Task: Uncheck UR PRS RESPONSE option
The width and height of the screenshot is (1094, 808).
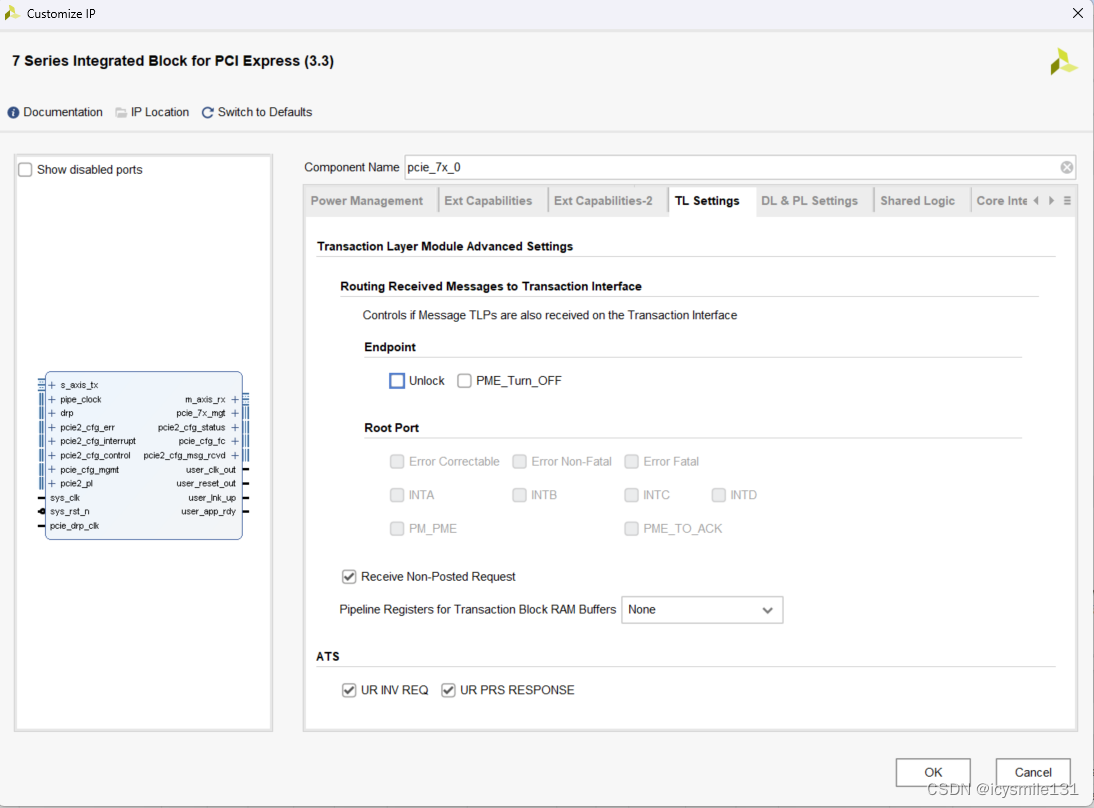Action: click(448, 690)
